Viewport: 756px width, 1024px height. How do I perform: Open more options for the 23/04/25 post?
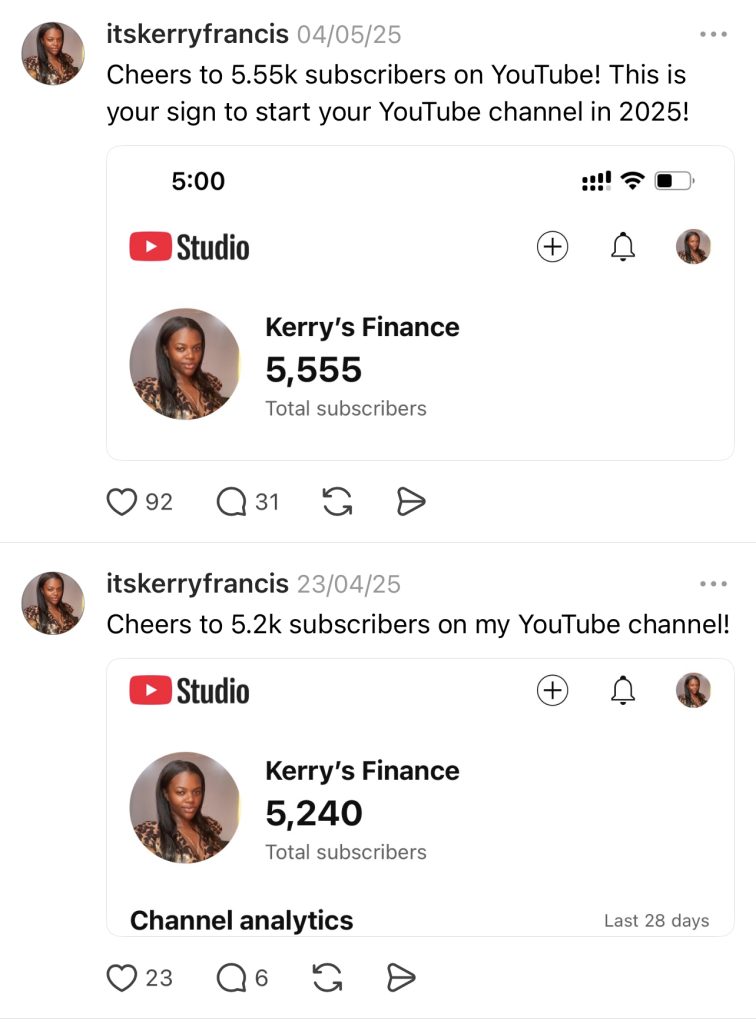713,583
